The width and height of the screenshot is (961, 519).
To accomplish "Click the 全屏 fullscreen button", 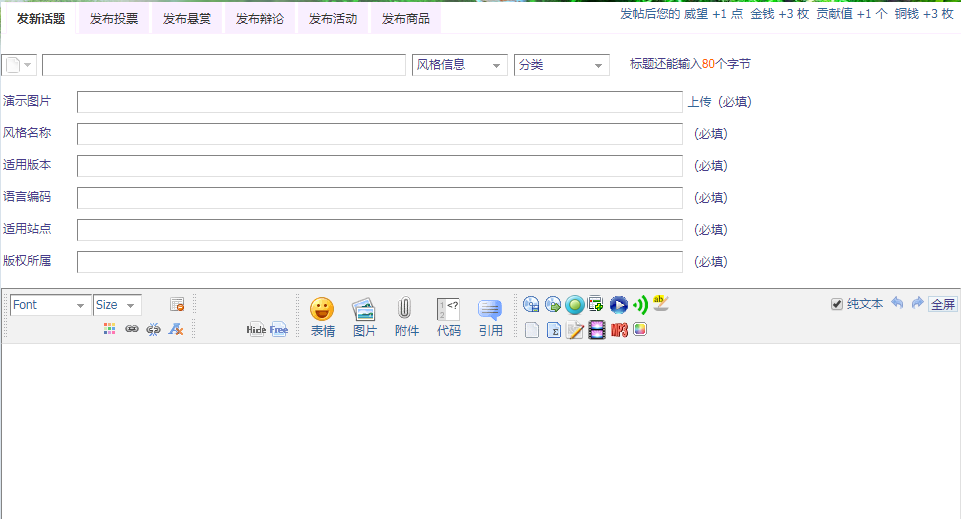I will (x=943, y=304).
